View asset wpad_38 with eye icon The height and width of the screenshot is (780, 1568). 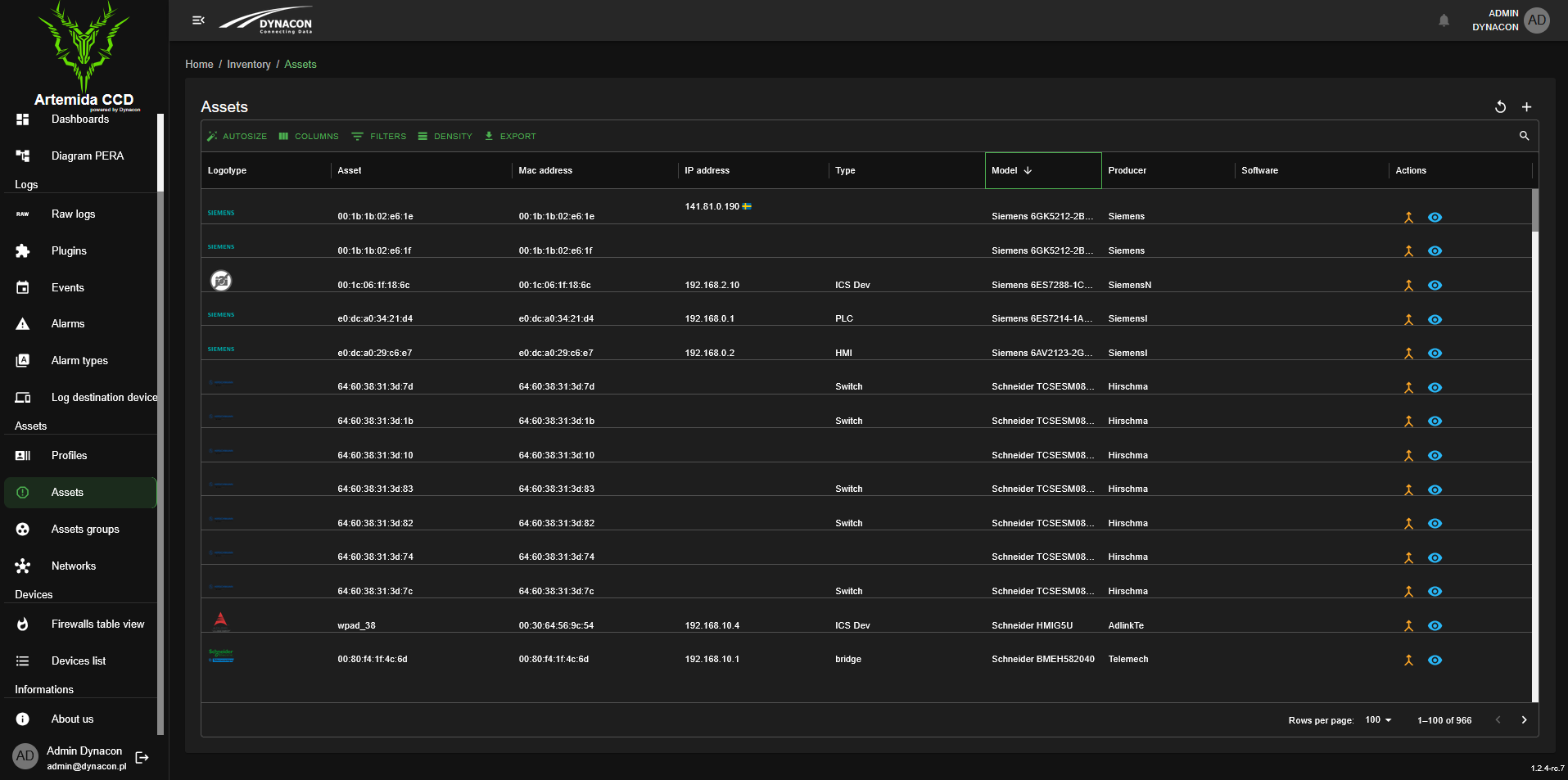point(1435,625)
